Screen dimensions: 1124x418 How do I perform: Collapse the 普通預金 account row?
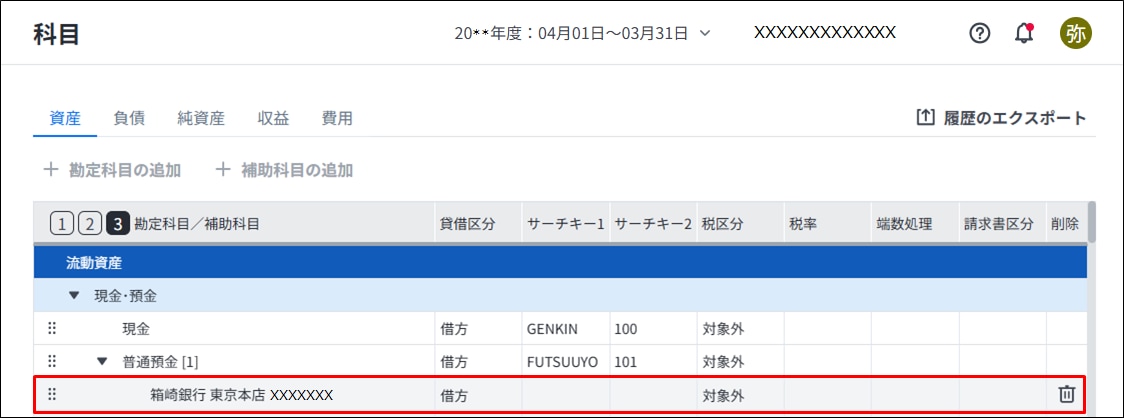click(102, 361)
